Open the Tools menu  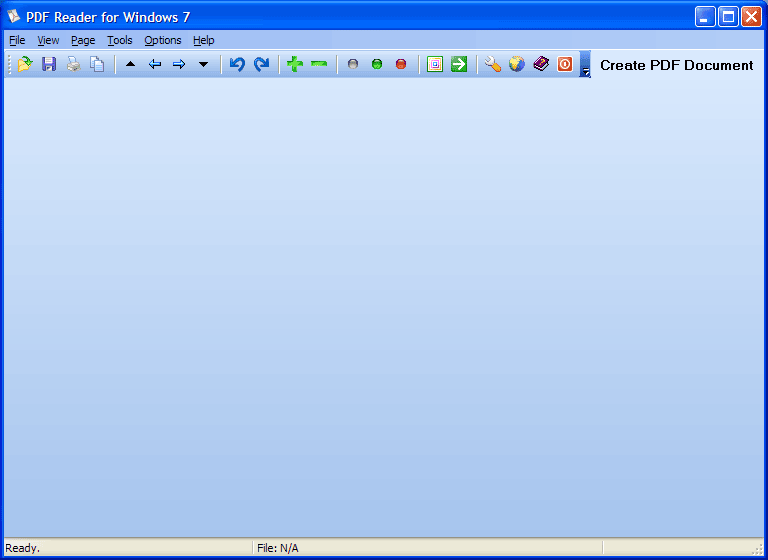tap(119, 40)
